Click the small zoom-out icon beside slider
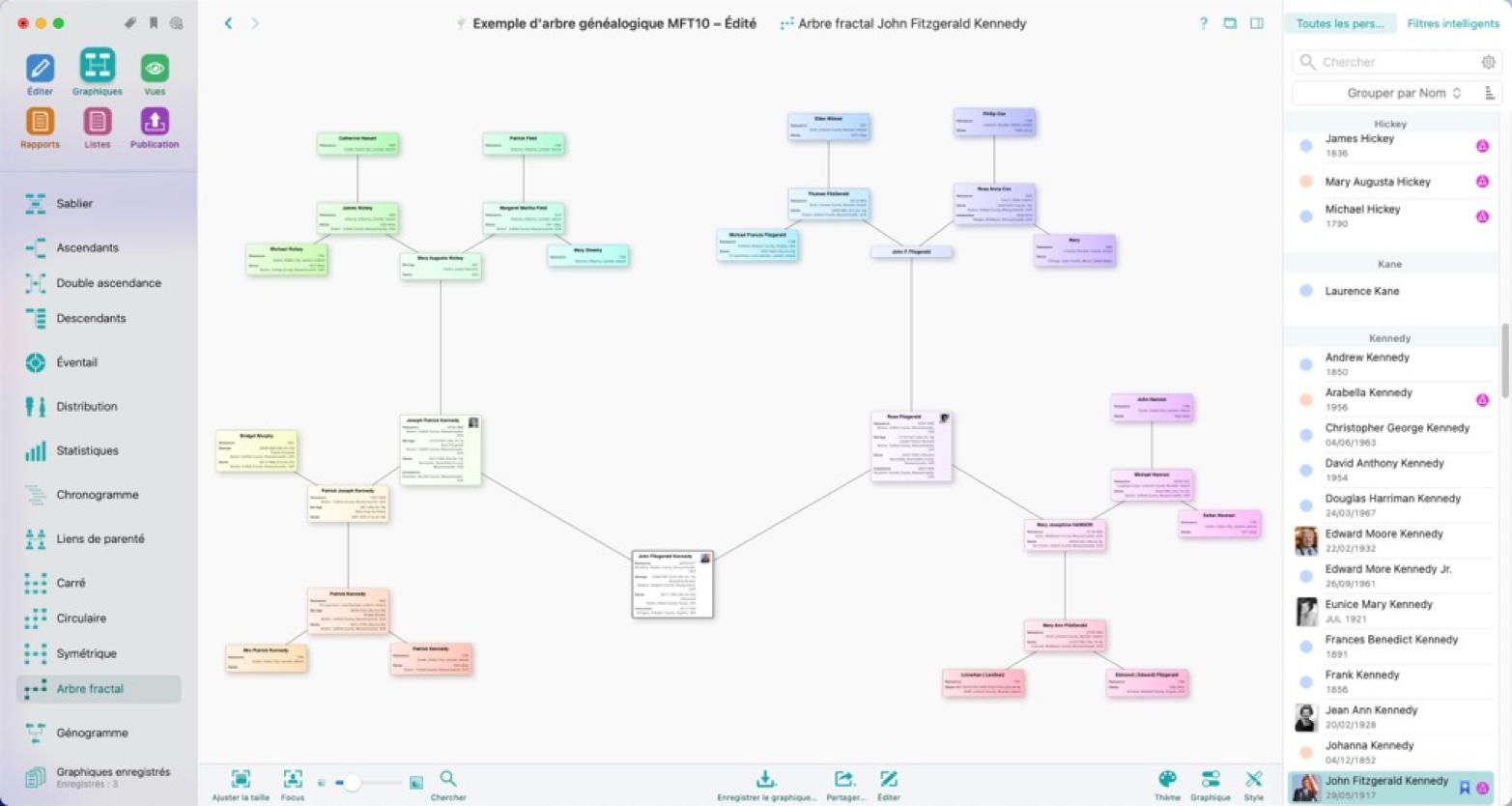Image resolution: width=1512 pixels, height=806 pixels. tap(322, 783)
